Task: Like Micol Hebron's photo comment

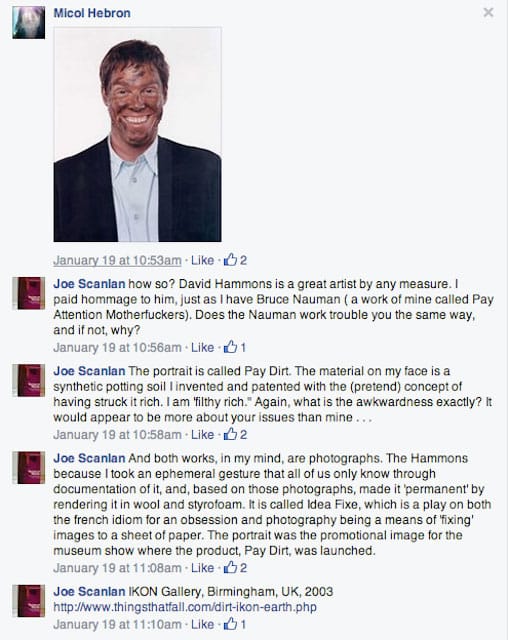Action: [x=202, y=260]
